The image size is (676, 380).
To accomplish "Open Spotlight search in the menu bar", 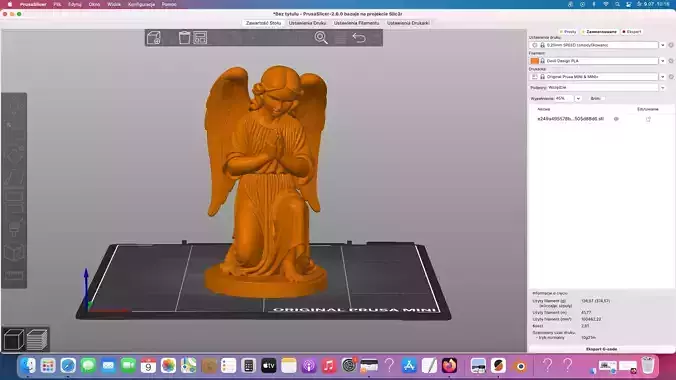I will pos(617,4).
